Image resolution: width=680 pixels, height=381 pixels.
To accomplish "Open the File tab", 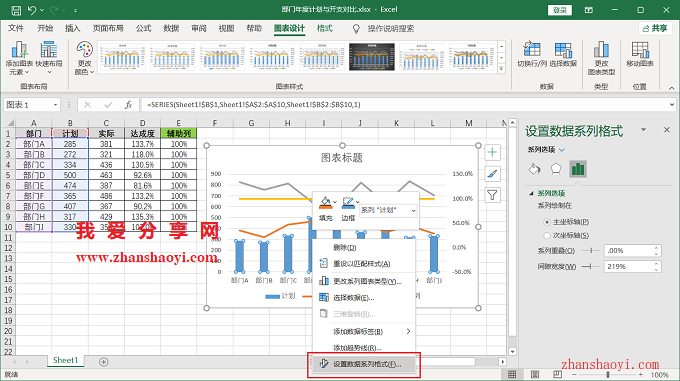I will (x=16, y=28).
